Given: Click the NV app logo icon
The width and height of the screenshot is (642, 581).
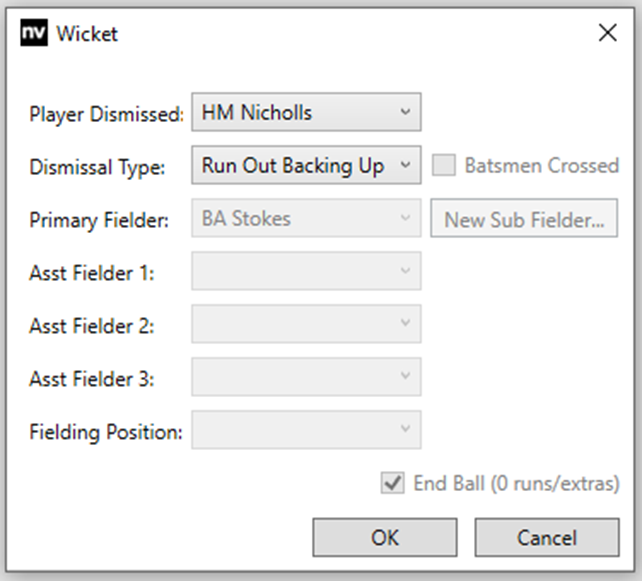Looking at the screenshot, I should (x=34, y=34).
